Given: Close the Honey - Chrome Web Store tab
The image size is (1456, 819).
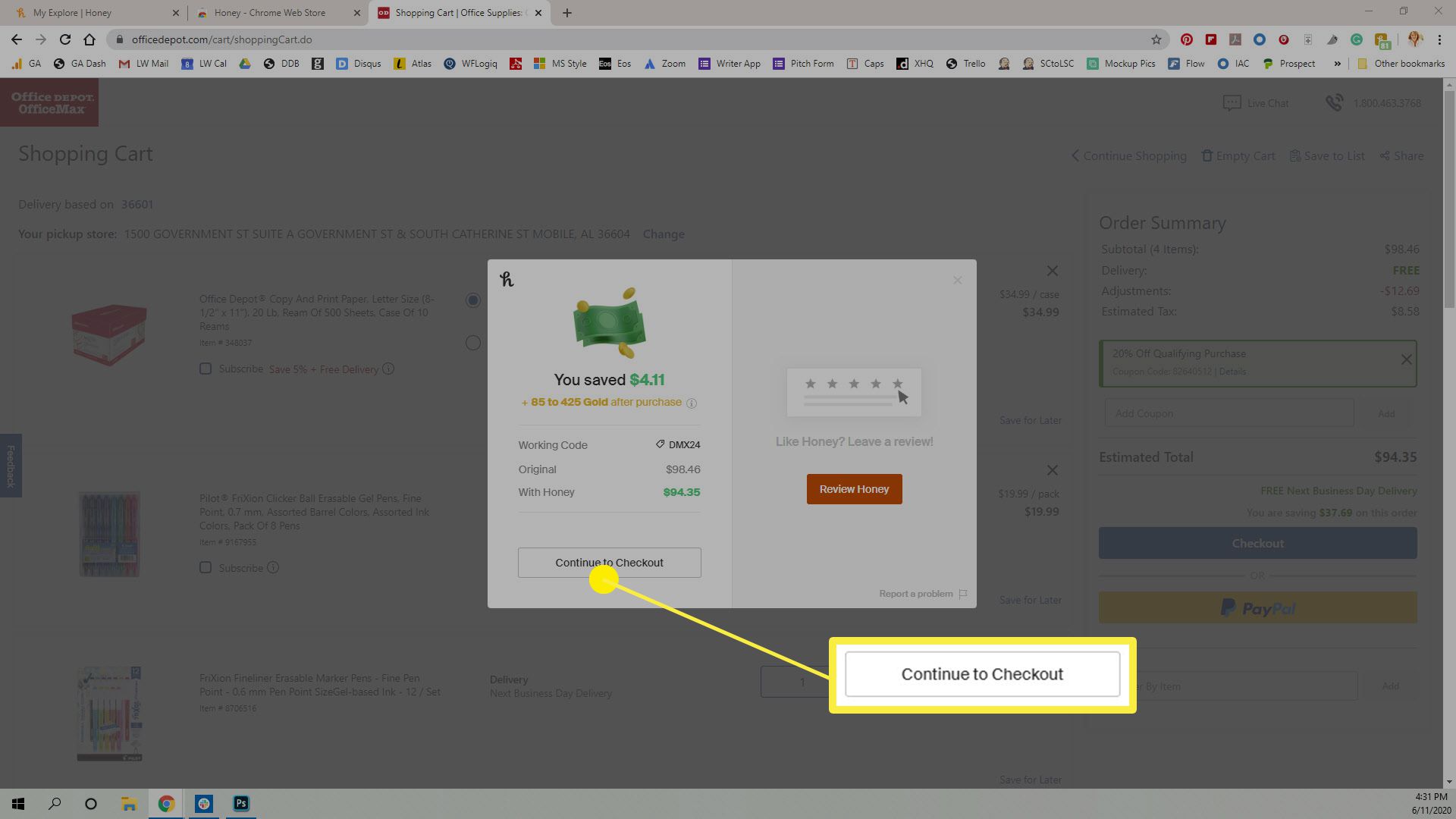Looking at the screenshot, I should pyautogui.click(x=357, y=13).
